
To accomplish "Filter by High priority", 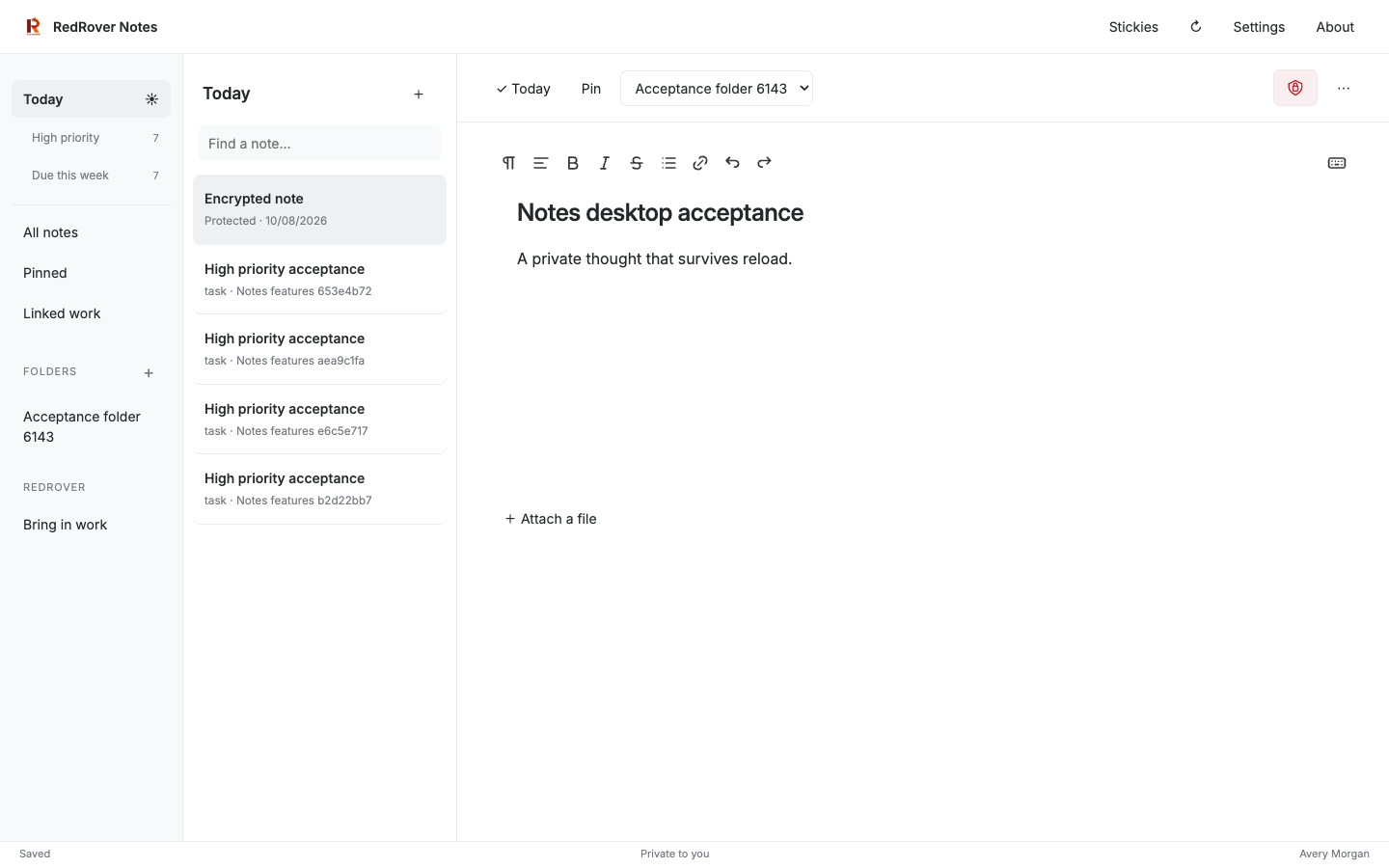I will point(91,138).
